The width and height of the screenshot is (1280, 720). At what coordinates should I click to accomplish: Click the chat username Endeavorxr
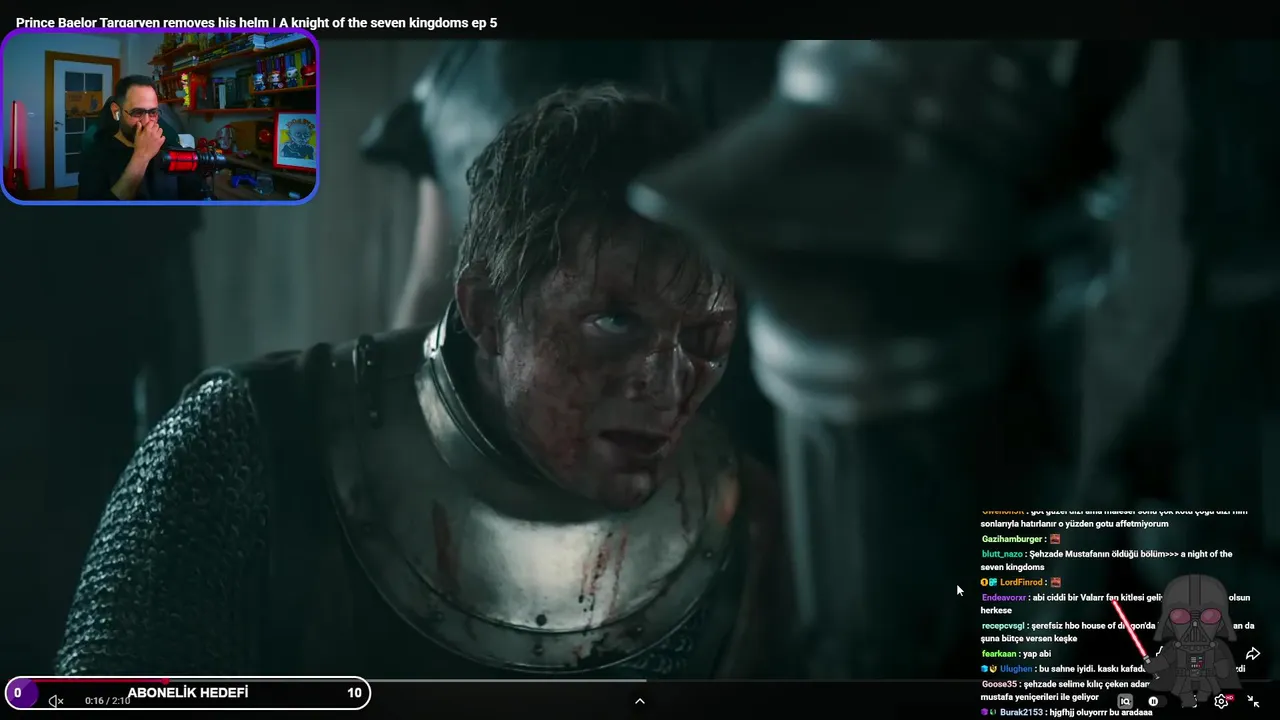(1004, 597)
